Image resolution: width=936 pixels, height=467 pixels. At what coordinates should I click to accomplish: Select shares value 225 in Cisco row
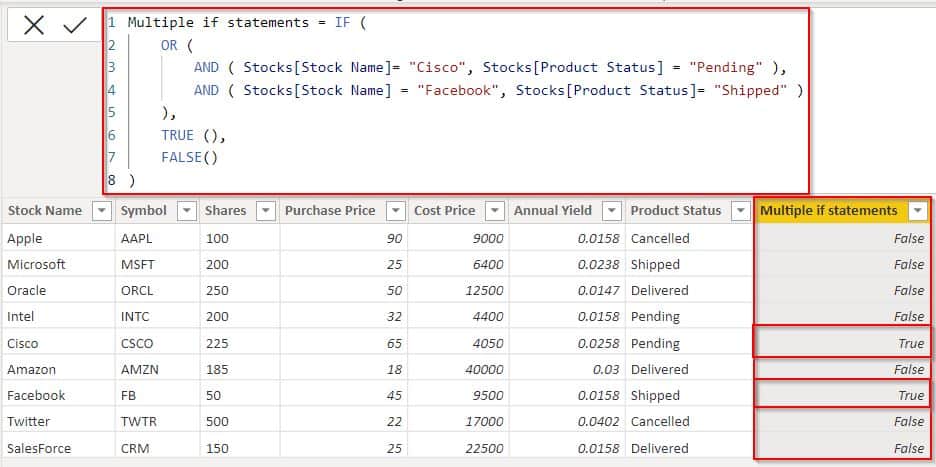click(x=217, y=343)
